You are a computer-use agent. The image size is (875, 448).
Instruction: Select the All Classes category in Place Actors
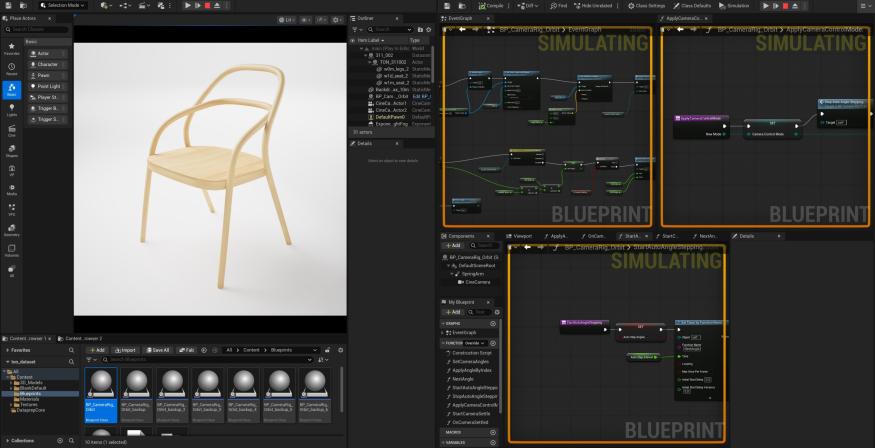click(12, 271)
